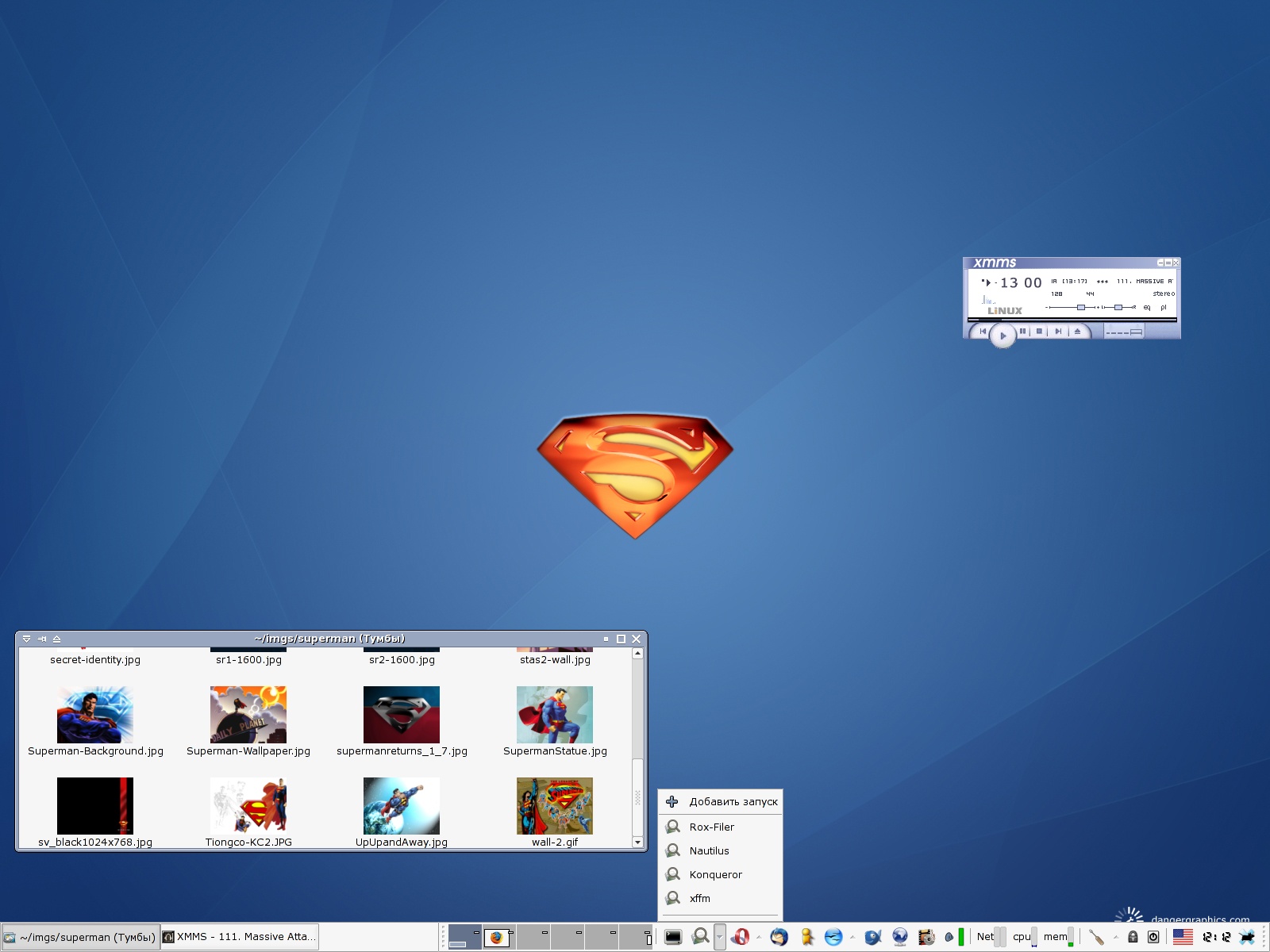
Task: Launch the Opera browser from the panel
Action: pyautogui.click(x=740, y=937)
